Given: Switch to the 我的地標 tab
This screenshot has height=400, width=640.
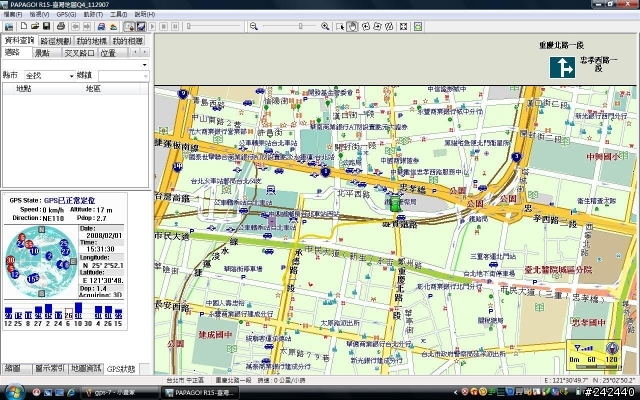Looking at the screenshot, I should pos(92,41).
